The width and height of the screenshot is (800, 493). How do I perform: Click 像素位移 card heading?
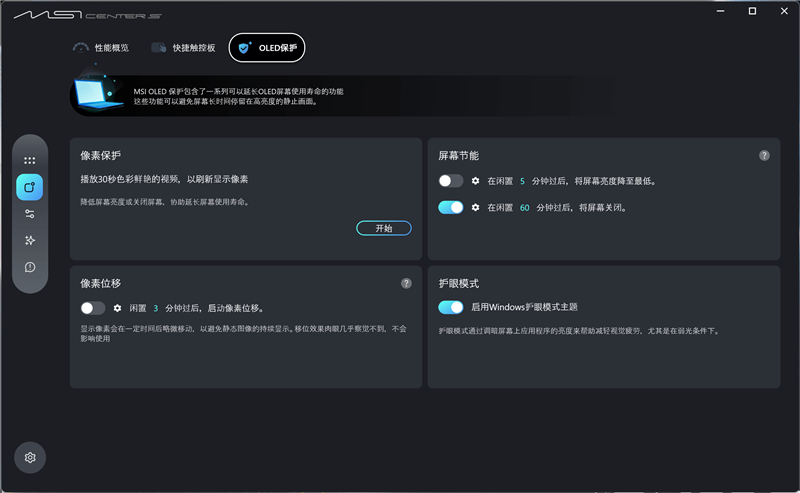(x=101, y=283)
